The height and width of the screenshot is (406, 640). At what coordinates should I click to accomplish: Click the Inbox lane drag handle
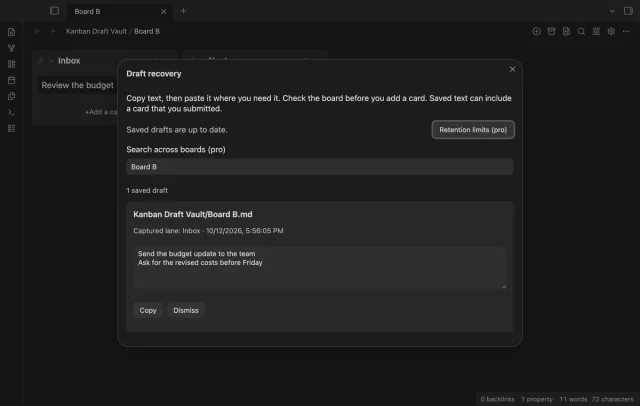coord(41,61)
